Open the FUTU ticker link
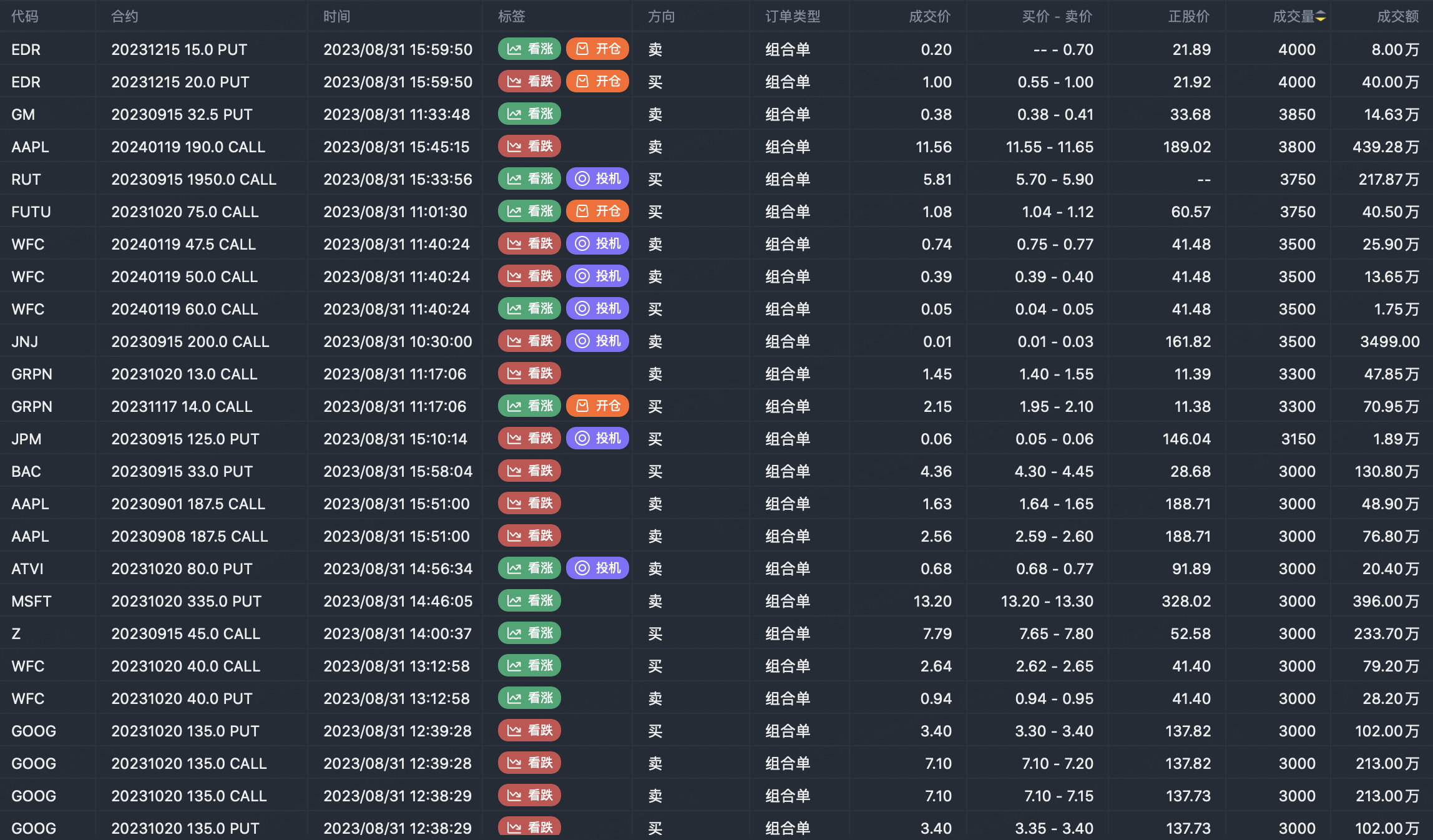This screenshot has width=1433, height=840. [31, 212]
